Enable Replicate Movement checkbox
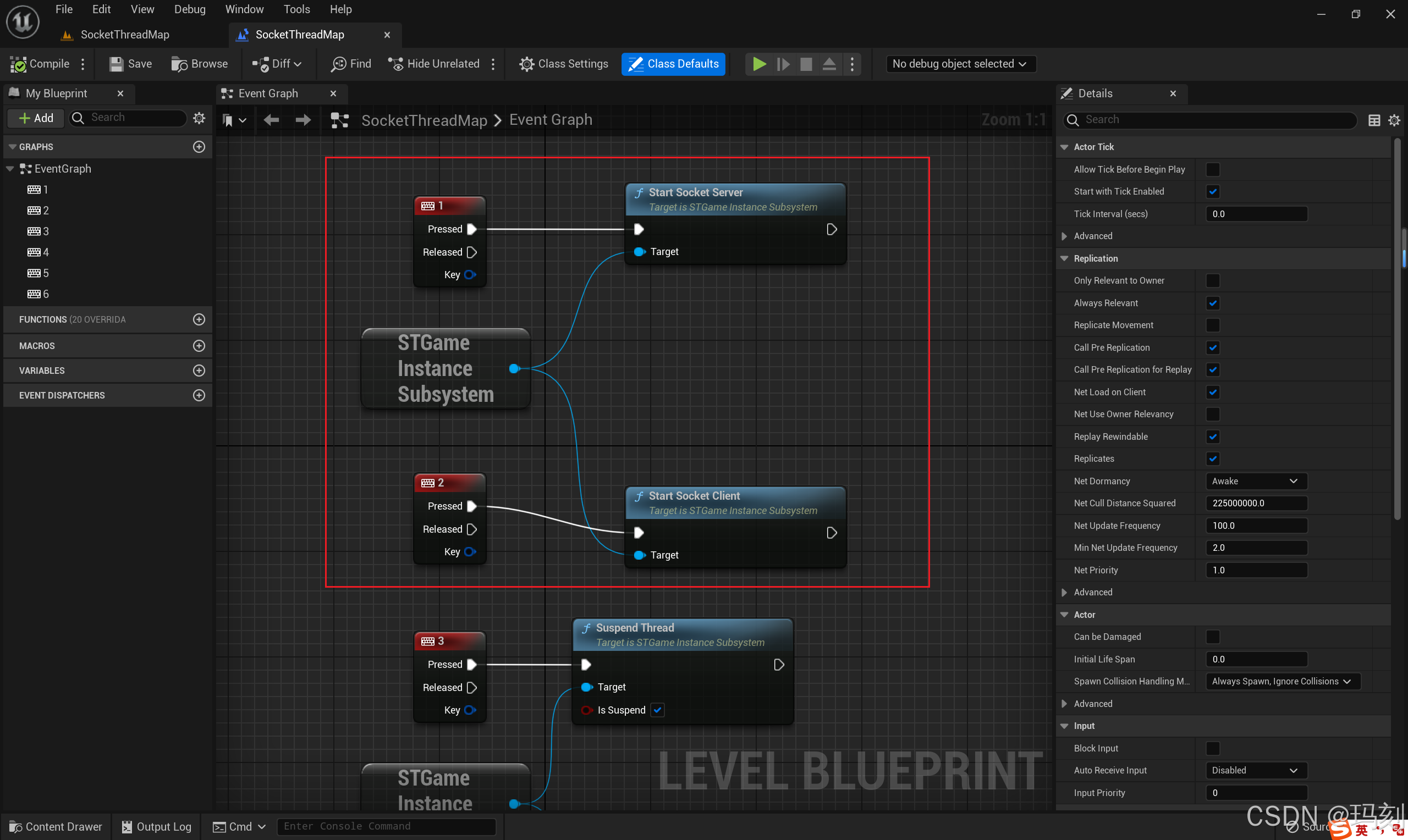Image resolution: width=1408 pixels, height=840 pixels. point(1212,325)
